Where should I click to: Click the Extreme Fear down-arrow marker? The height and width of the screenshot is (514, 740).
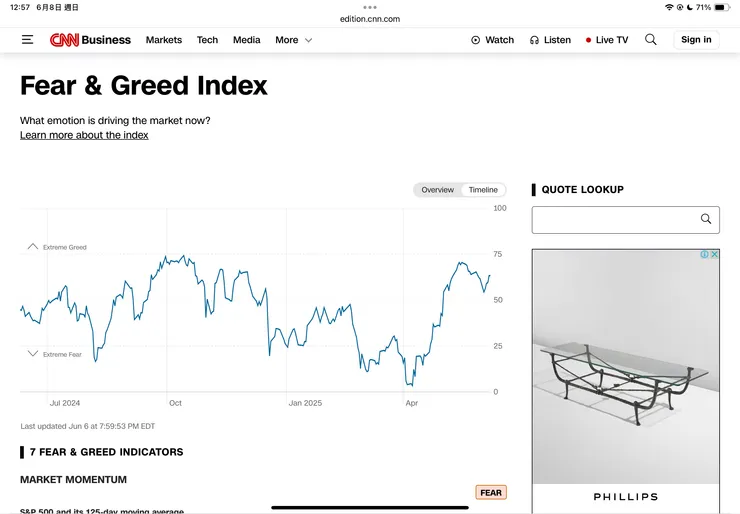[32, 354]
